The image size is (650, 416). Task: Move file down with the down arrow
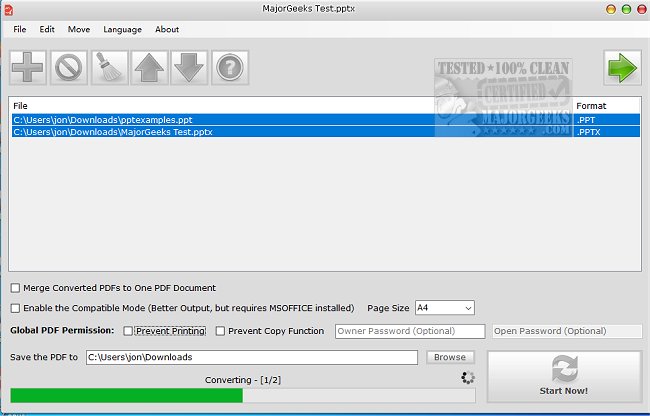pos(189,68)
